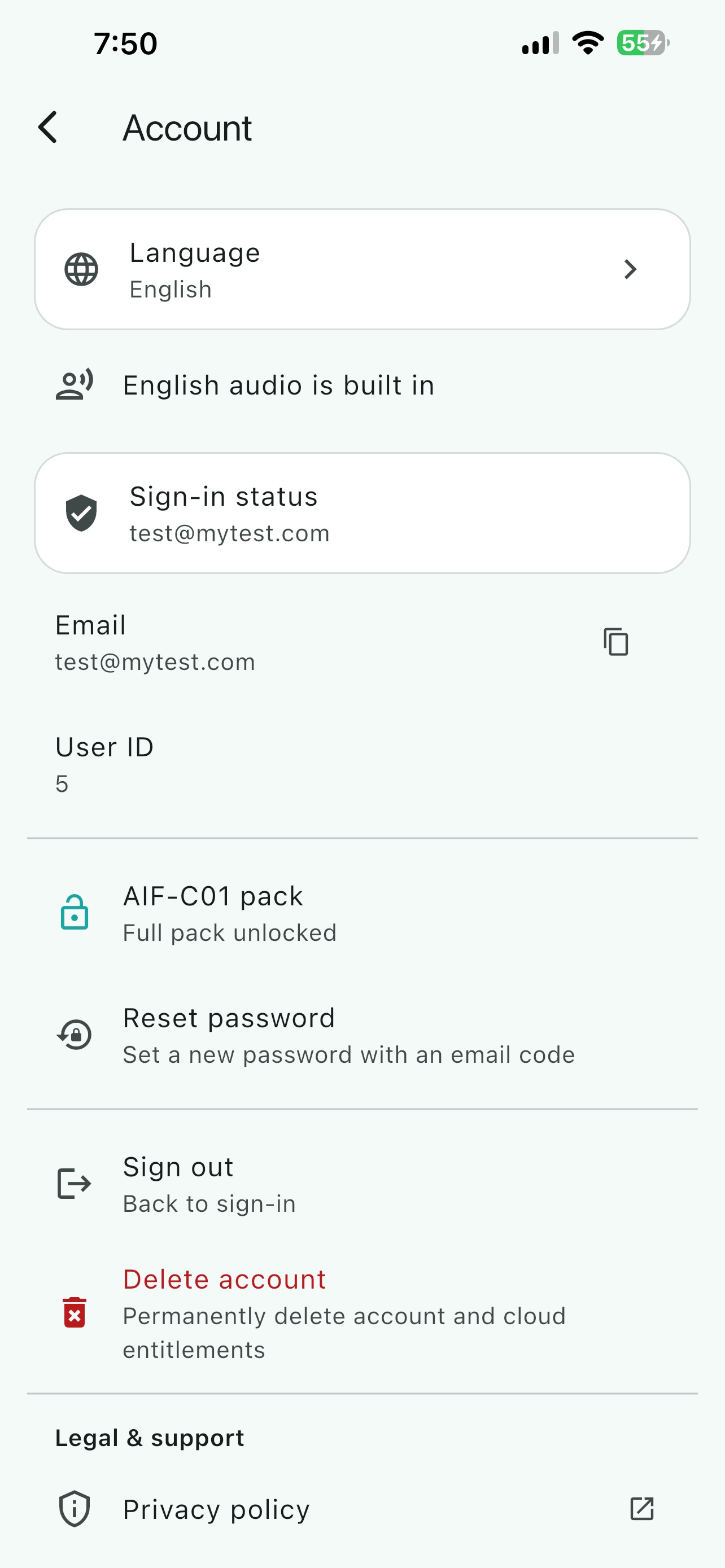
Task: Select the AIF-C01 pack entry
Action: [362, 913]
